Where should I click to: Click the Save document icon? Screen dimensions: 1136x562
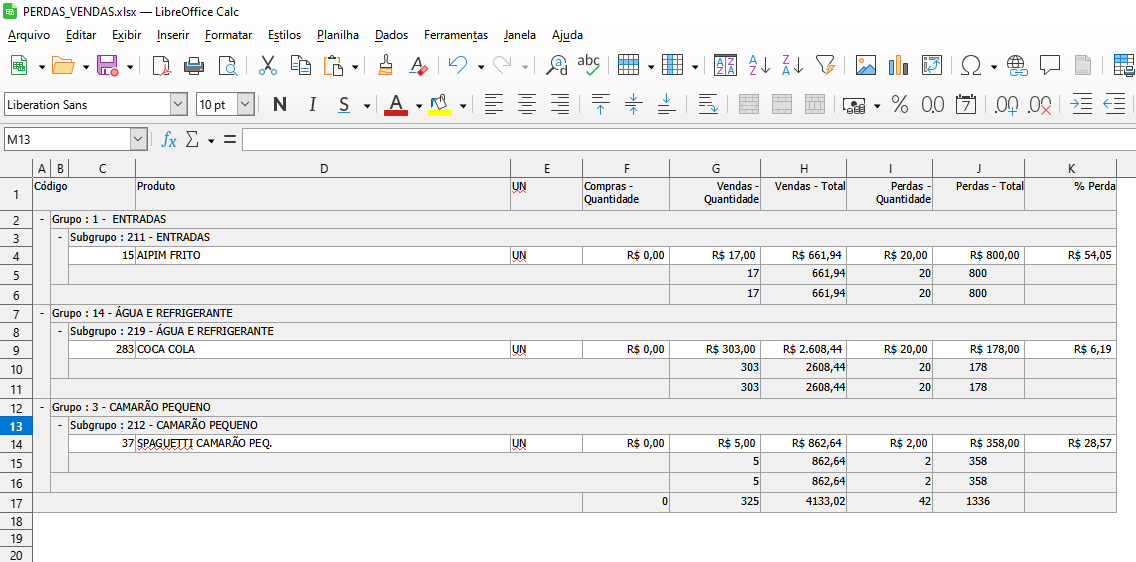point(107,66)
